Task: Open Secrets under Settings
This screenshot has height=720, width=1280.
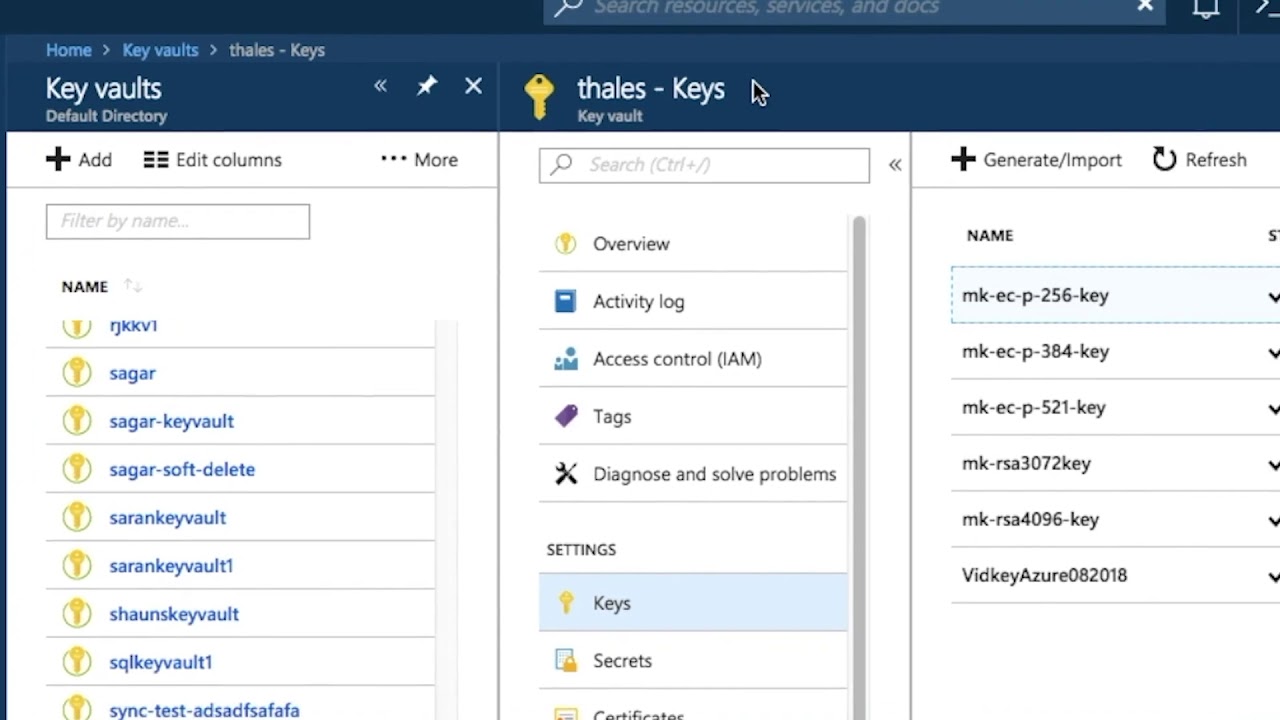Action: [x=693, y=661]
